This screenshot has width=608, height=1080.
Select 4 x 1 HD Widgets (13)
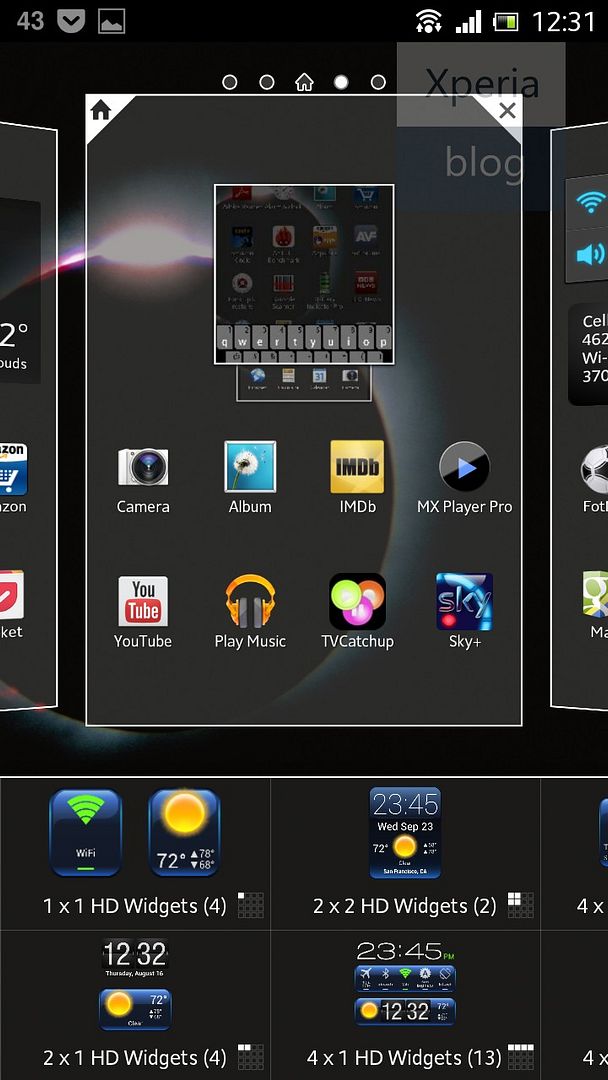405,1057
